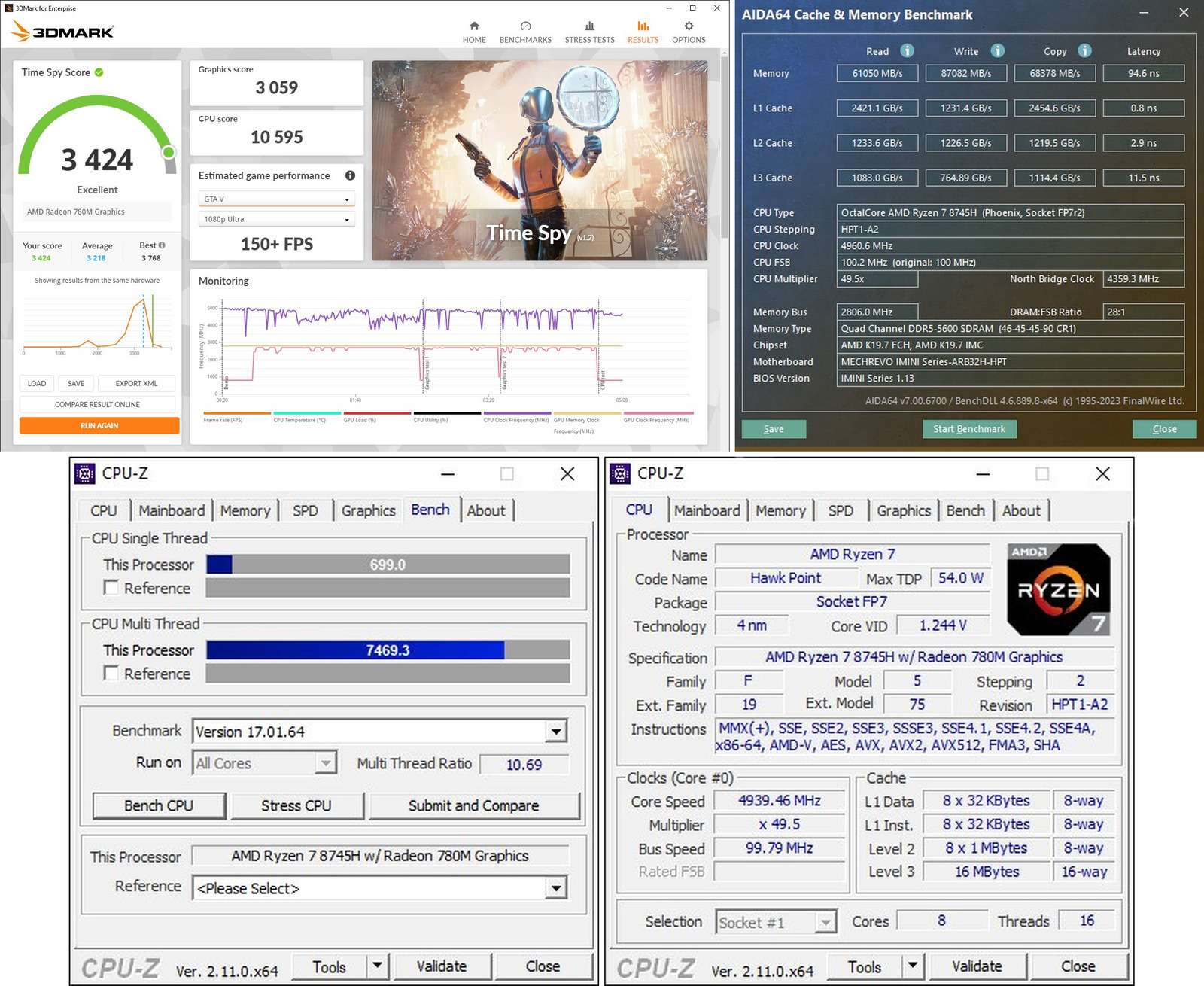Click info icon beside Estimated game performance
Viewport: 1204px width, 986px height.
pyautogui.click(x=350, y=175)
